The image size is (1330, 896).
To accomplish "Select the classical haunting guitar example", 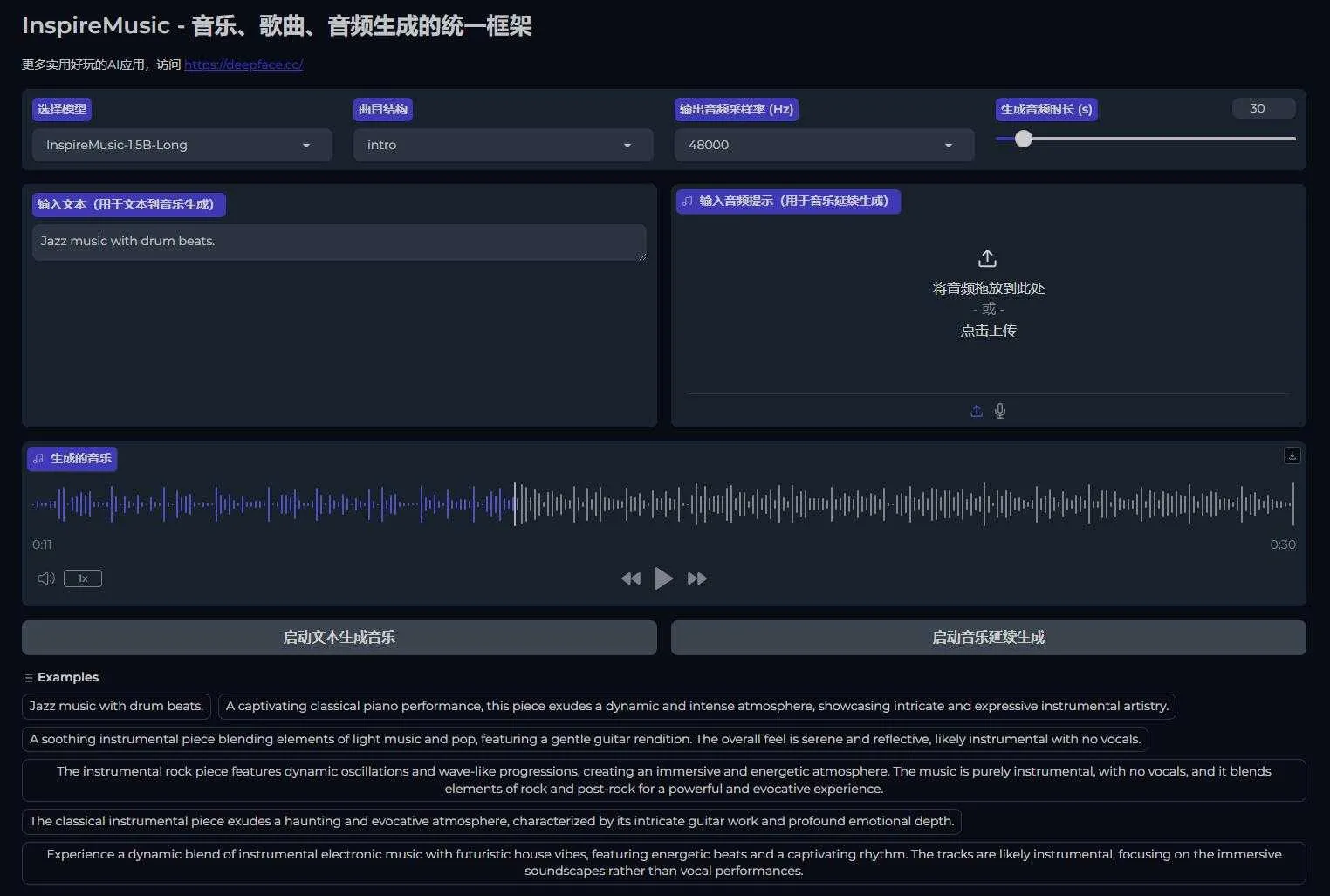I will click(491, 821).
